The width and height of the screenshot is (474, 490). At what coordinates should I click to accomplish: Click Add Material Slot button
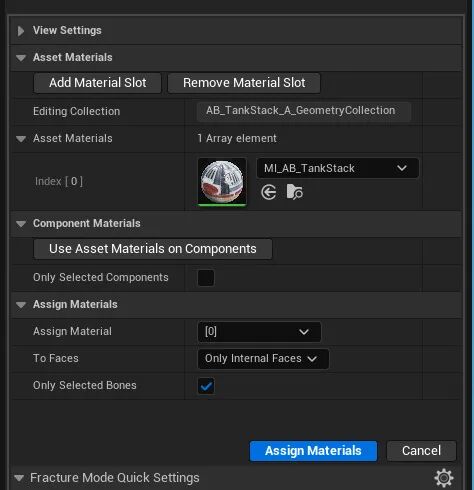point(97,83)
